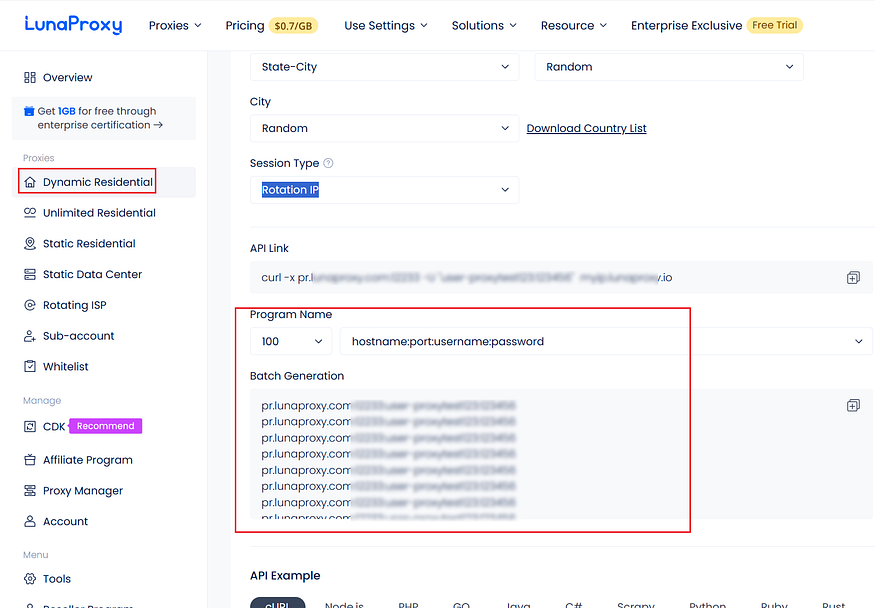Open Unlimited Residential in the sidebar
The height and width of the screenshot is (608, 875).
point(99,213)
